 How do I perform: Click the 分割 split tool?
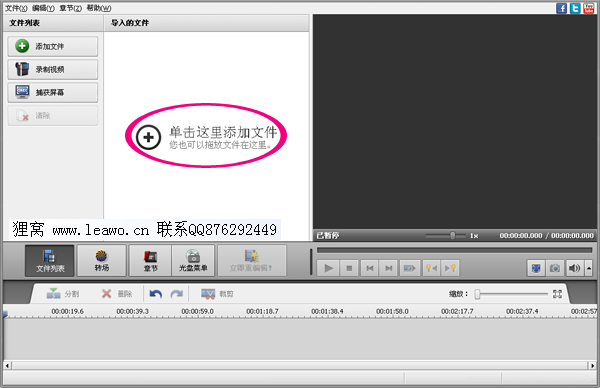tap(62, 294)
